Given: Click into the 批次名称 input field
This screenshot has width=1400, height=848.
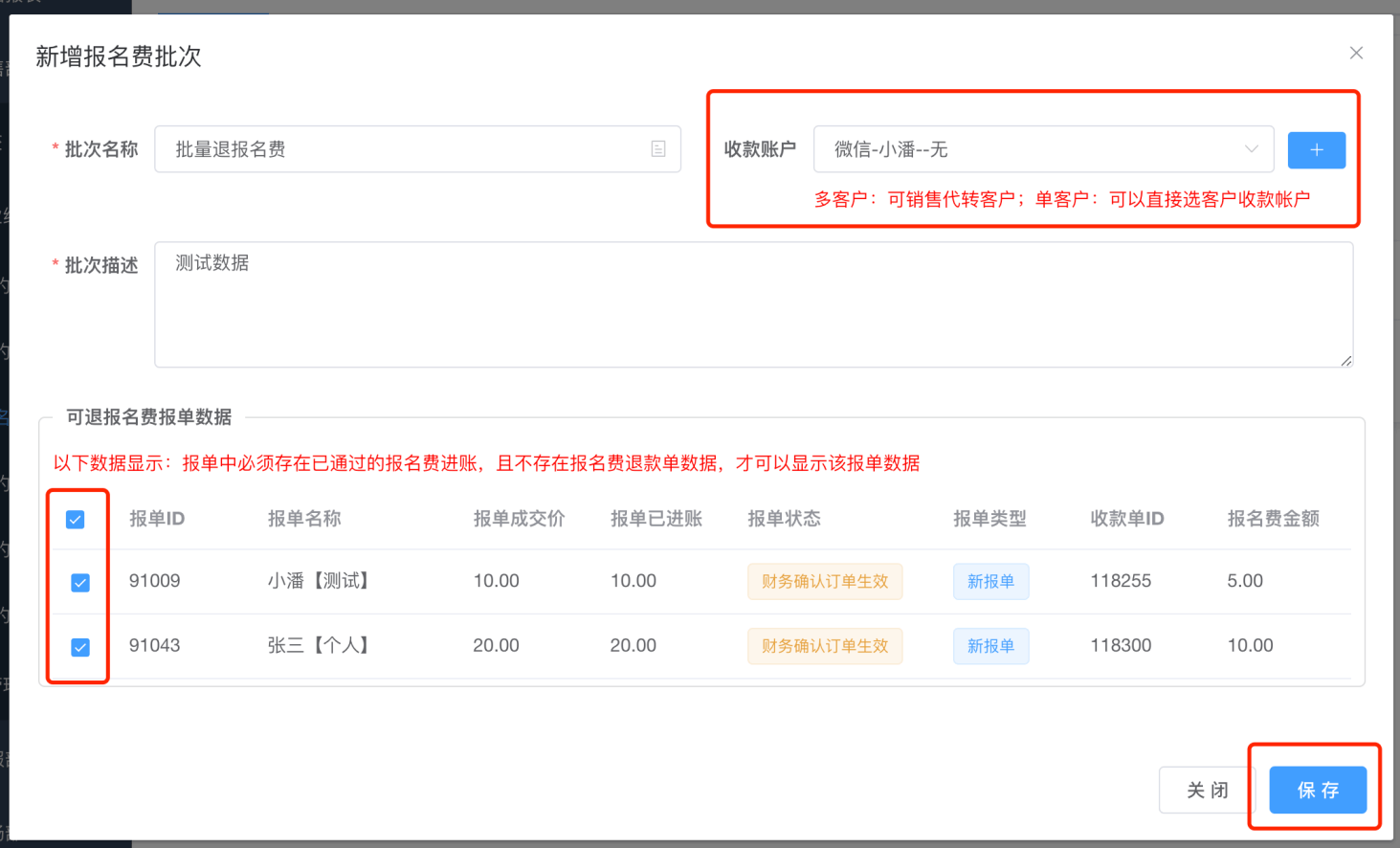Looking at the screenshot, I should point(402,149).
